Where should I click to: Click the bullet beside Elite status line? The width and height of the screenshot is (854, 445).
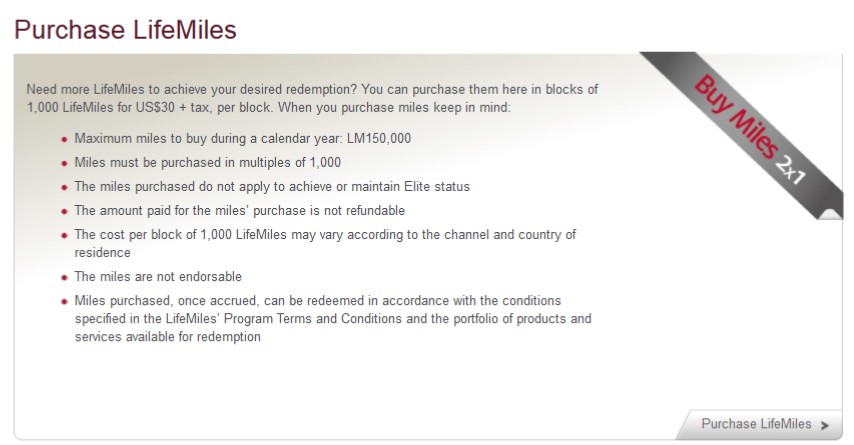click(65, 187)
